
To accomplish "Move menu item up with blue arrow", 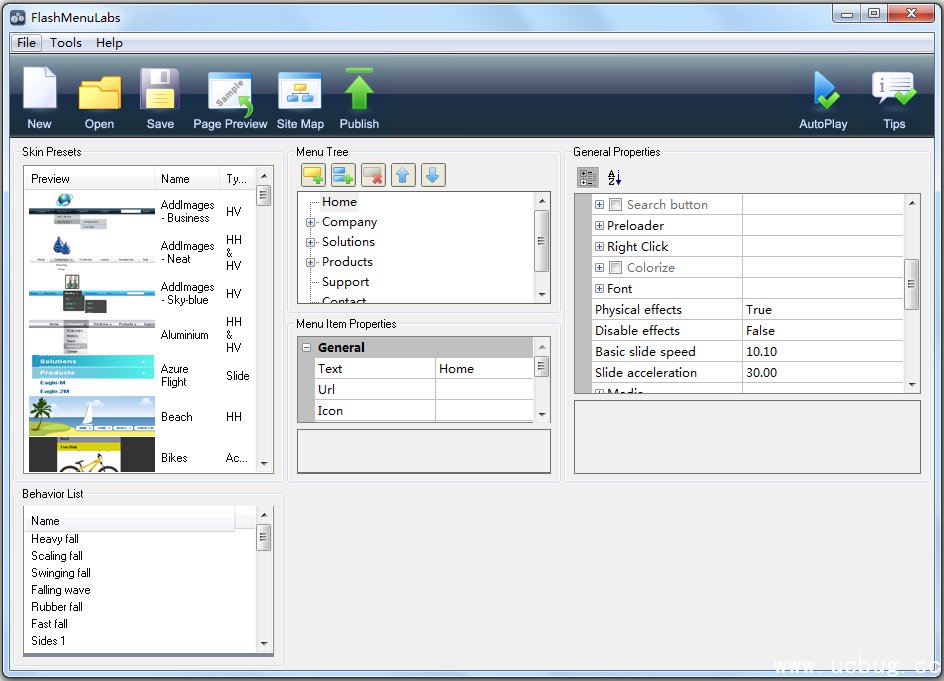I will click(403, 176).
